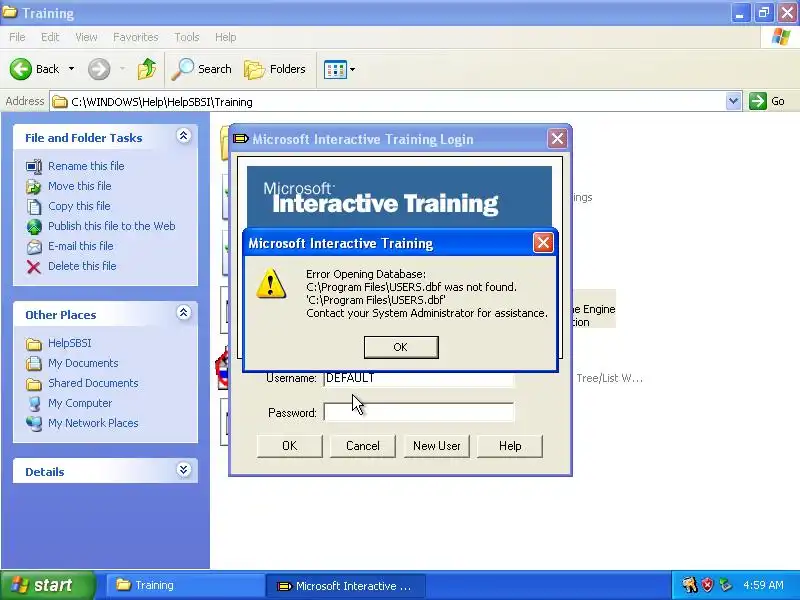This screenshot has height=600, width=800.
Task: Click the HelpSBSI folder icon
Action: tap(34, 344)
